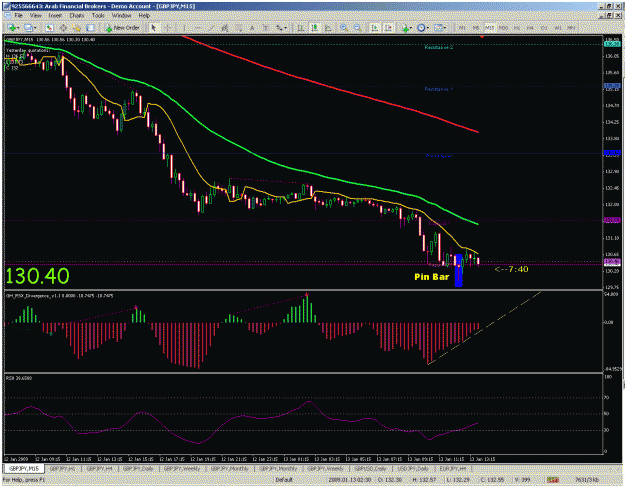Open the Profiles toolbar icon
Image resolution: width=625 pixels, height=486 pixels.
pos(28,28)
